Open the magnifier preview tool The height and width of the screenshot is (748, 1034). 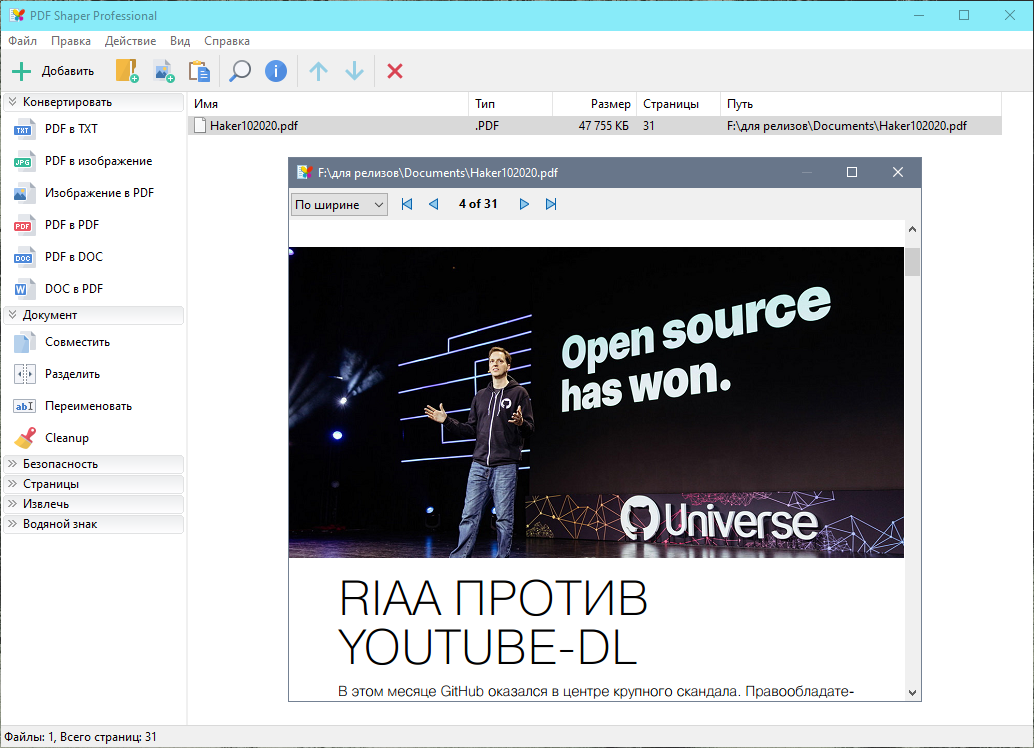click(240, 71)
